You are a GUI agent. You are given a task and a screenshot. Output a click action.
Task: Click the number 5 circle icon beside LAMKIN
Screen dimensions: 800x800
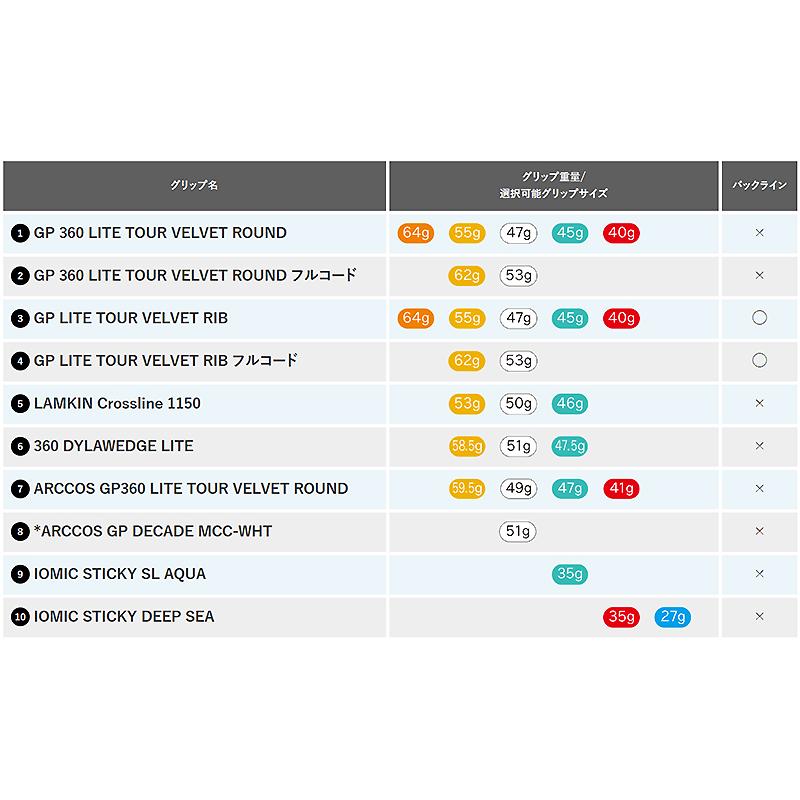pyautogui.click(x=20, y=404)
